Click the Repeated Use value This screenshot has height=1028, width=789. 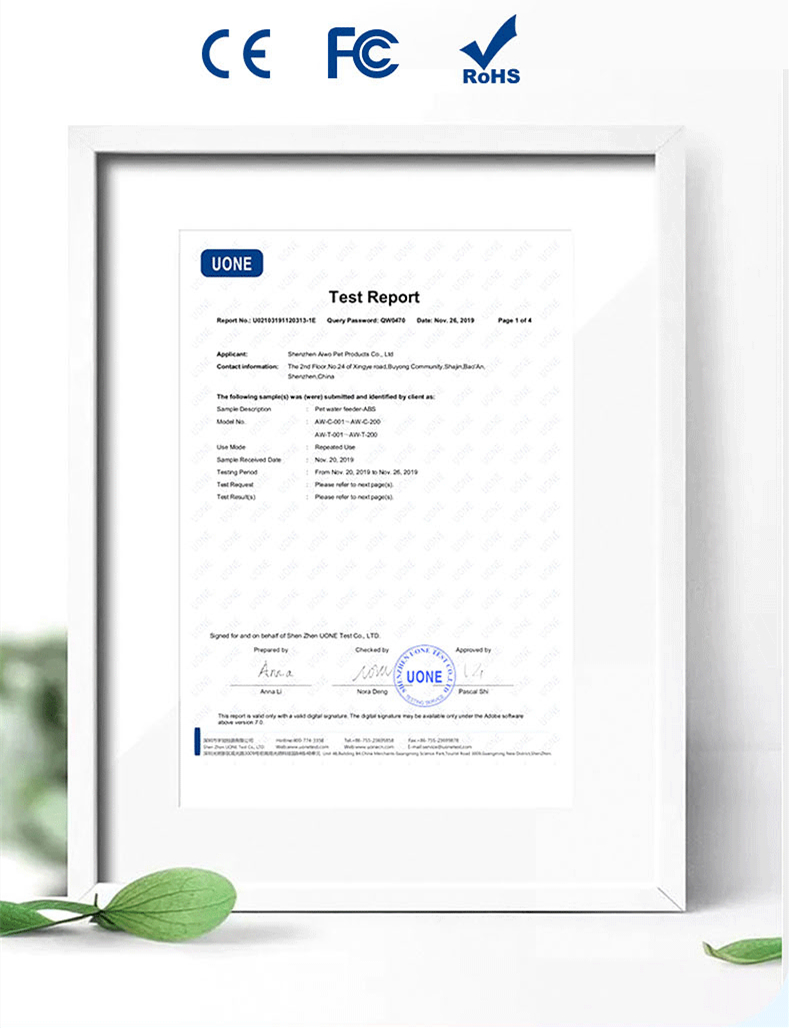coord(336,447)
